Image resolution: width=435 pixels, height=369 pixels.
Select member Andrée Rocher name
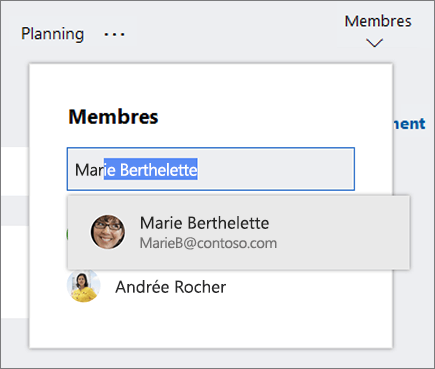[171, 287]
